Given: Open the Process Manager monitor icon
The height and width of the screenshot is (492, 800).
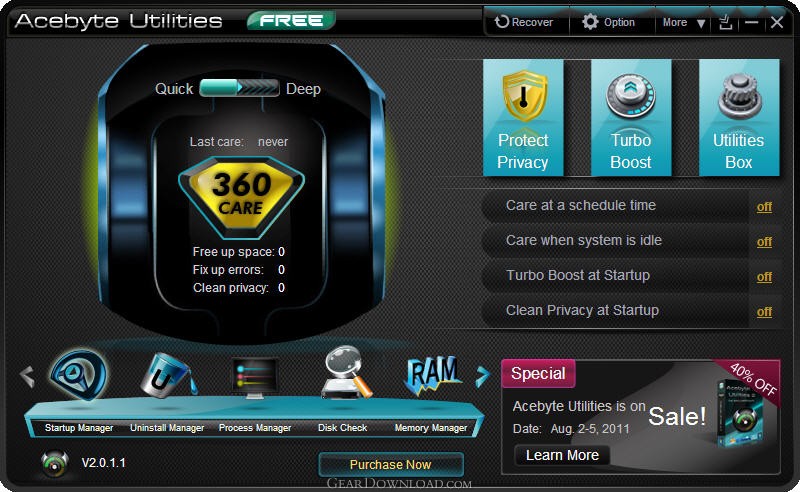Looking at the screenshot, I should point(255,378).
